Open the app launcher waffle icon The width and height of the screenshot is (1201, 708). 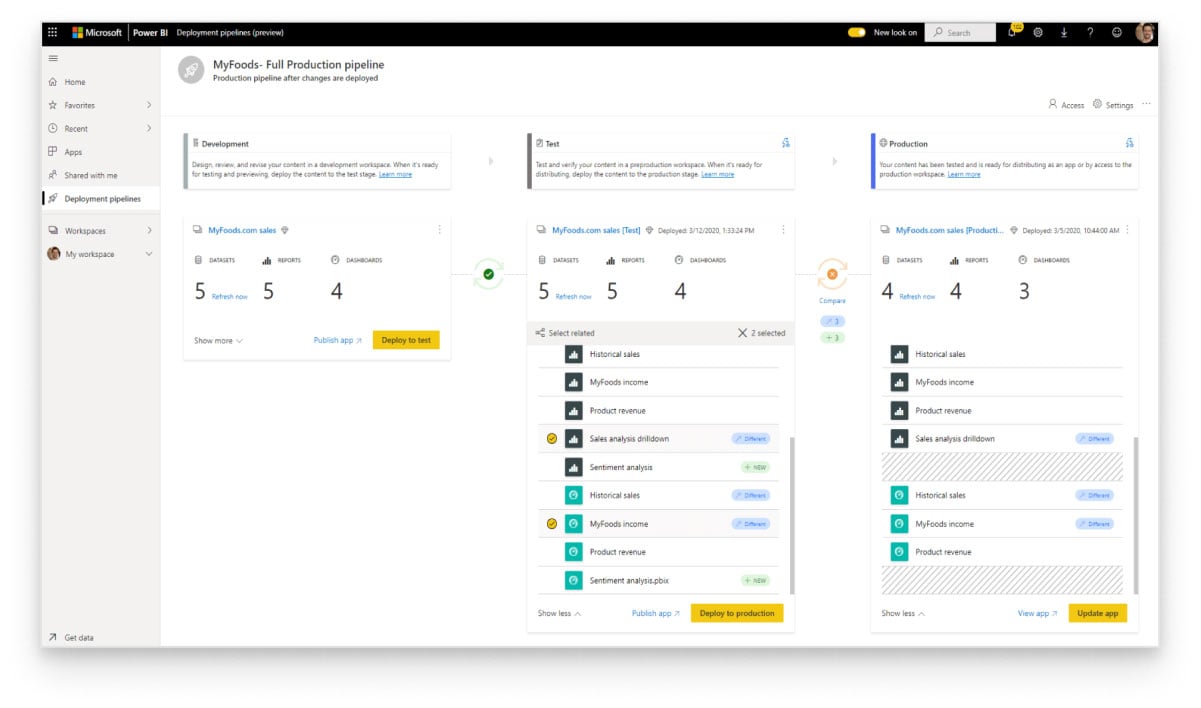pos(53,32)
